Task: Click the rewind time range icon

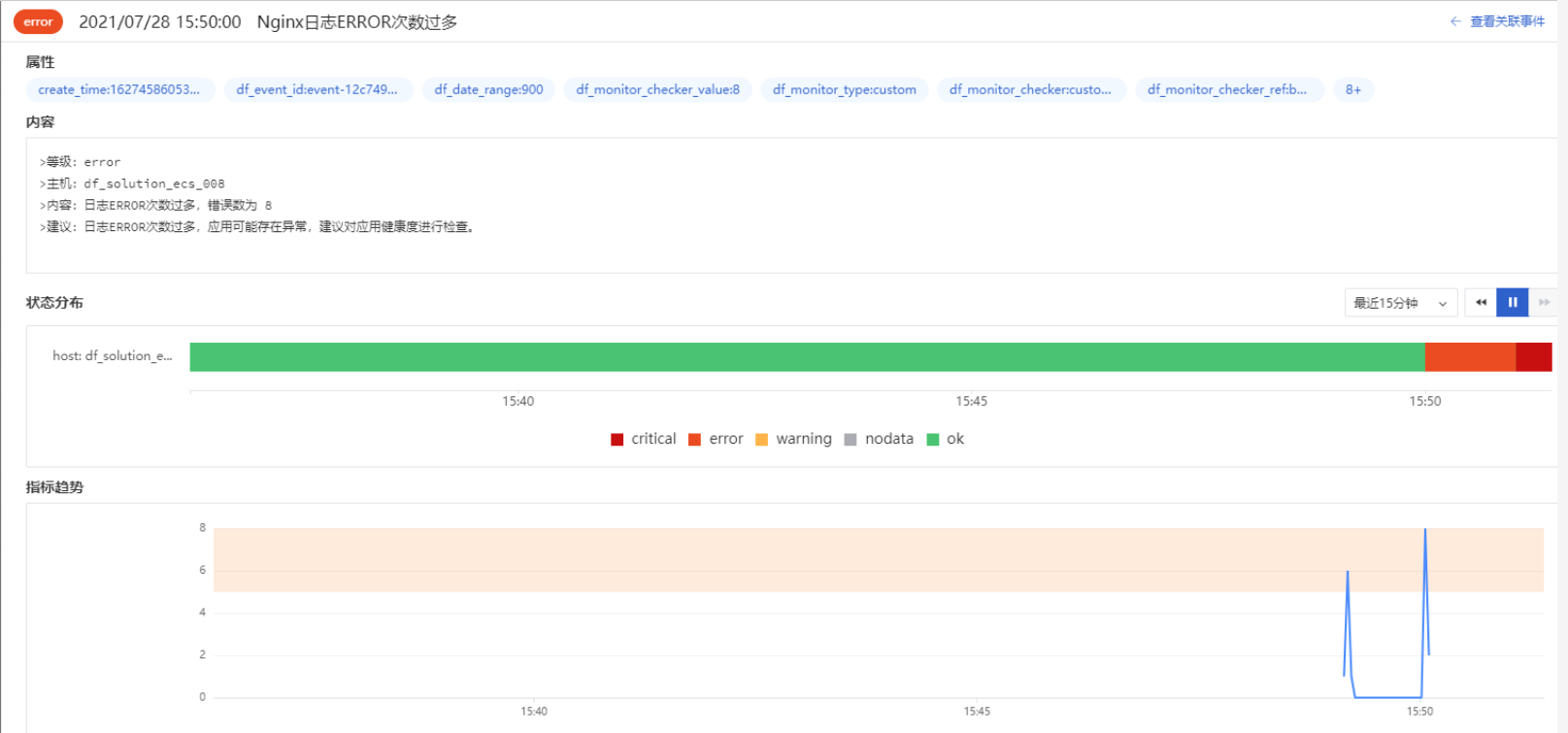Action: pos(1481,303)
